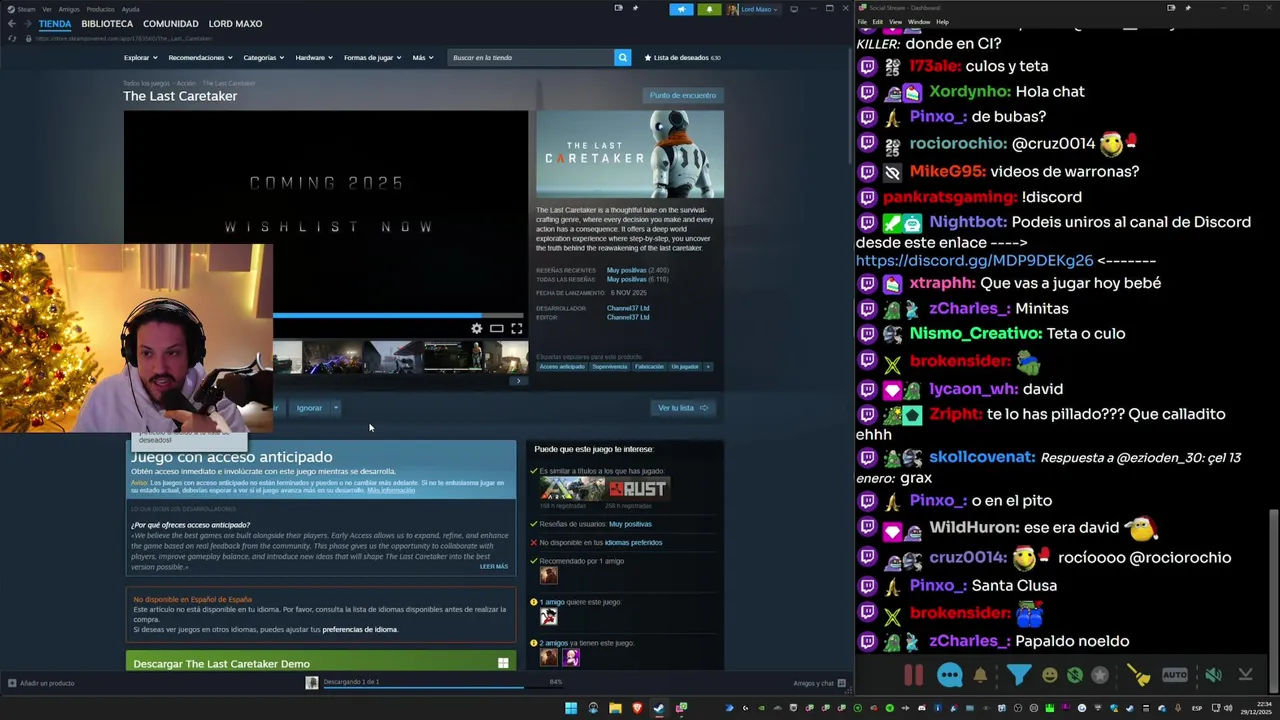Toggle the AUTO mode in Social Stream
1280x720 pixels.
[x=1175, y=675]
